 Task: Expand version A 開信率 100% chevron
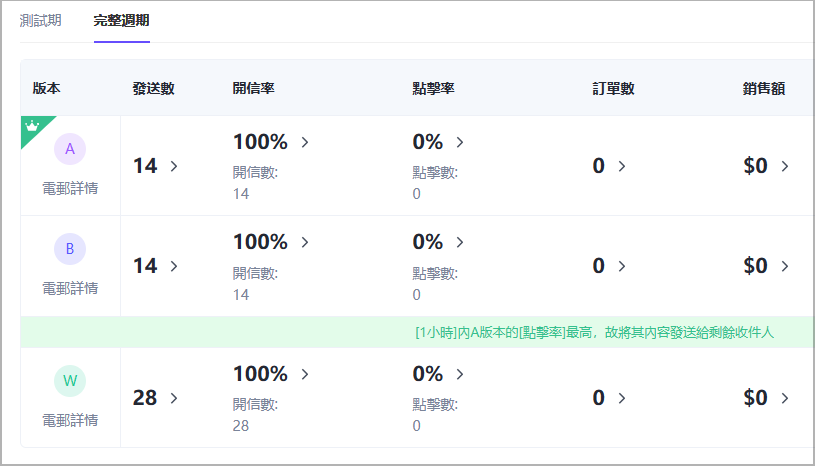[x=304, y=142]
